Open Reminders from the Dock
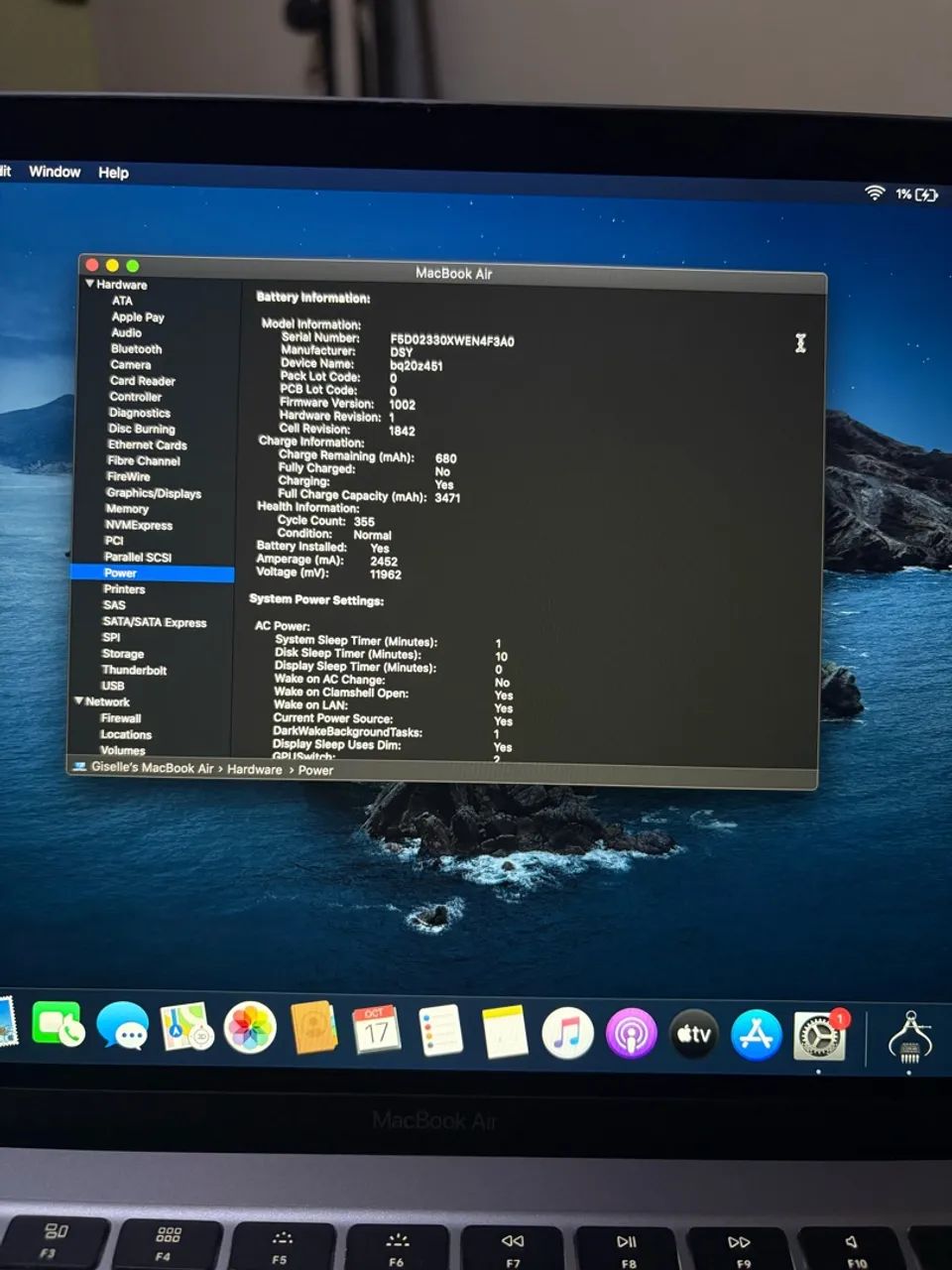 click(x=440, y=1031)
